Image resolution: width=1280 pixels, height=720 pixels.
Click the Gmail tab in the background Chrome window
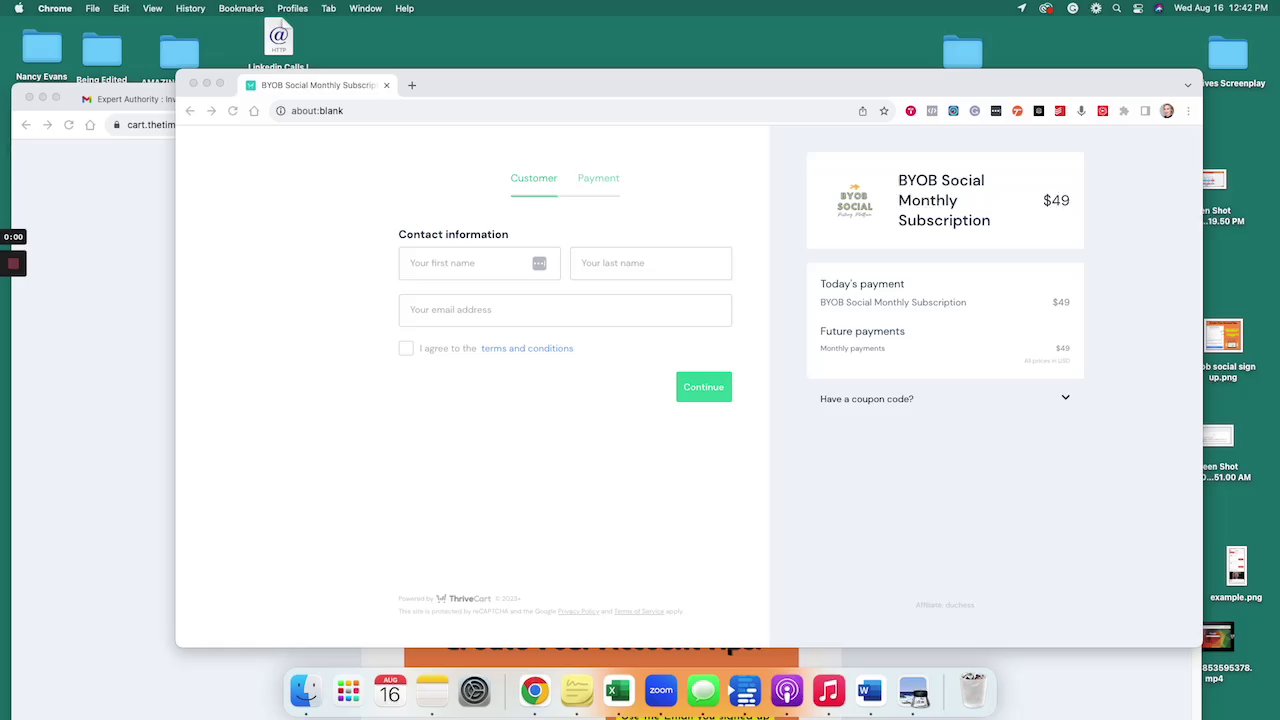[x=127, y=99]
